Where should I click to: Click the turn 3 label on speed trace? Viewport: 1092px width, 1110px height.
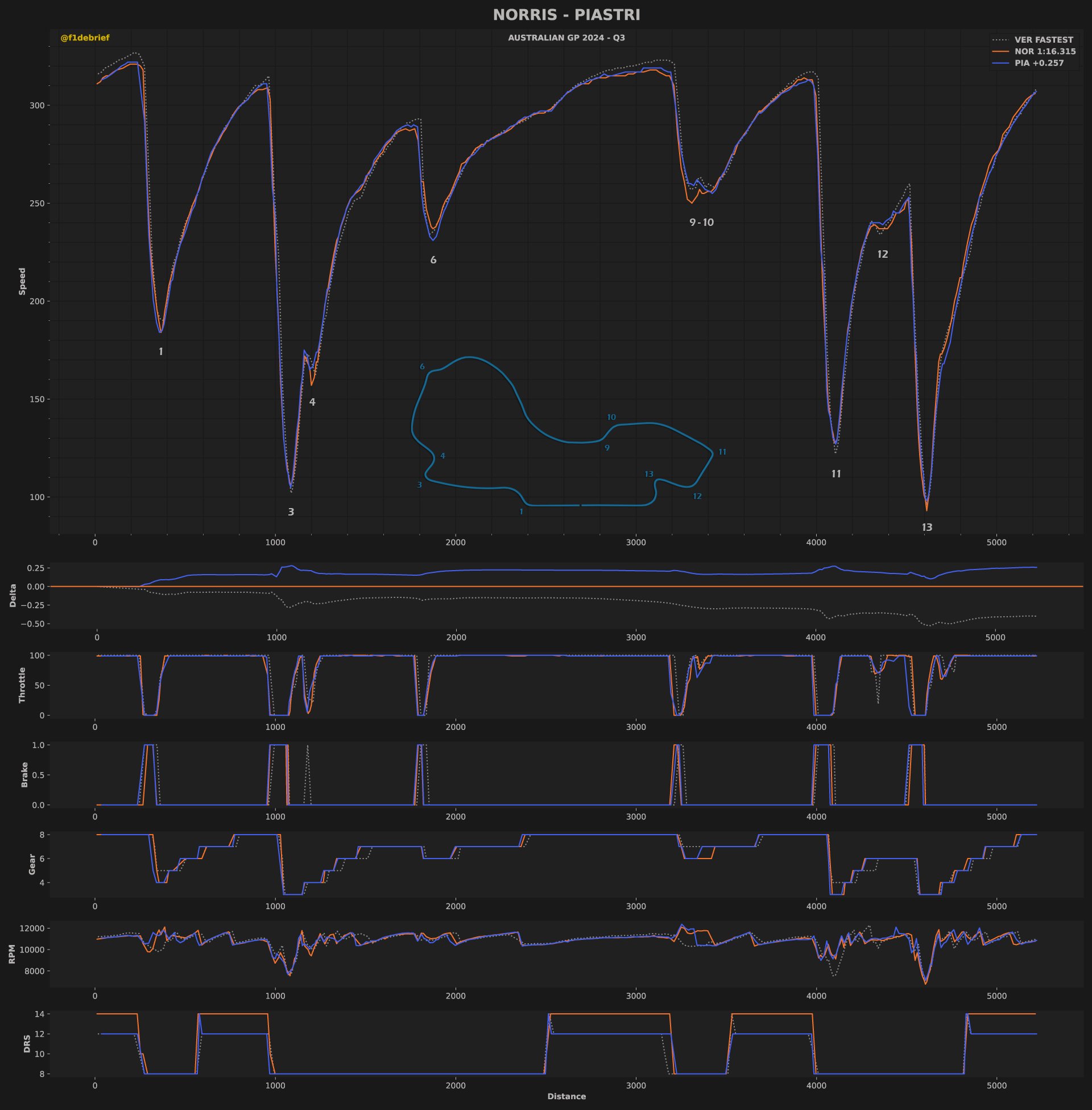tap(291, 511)
